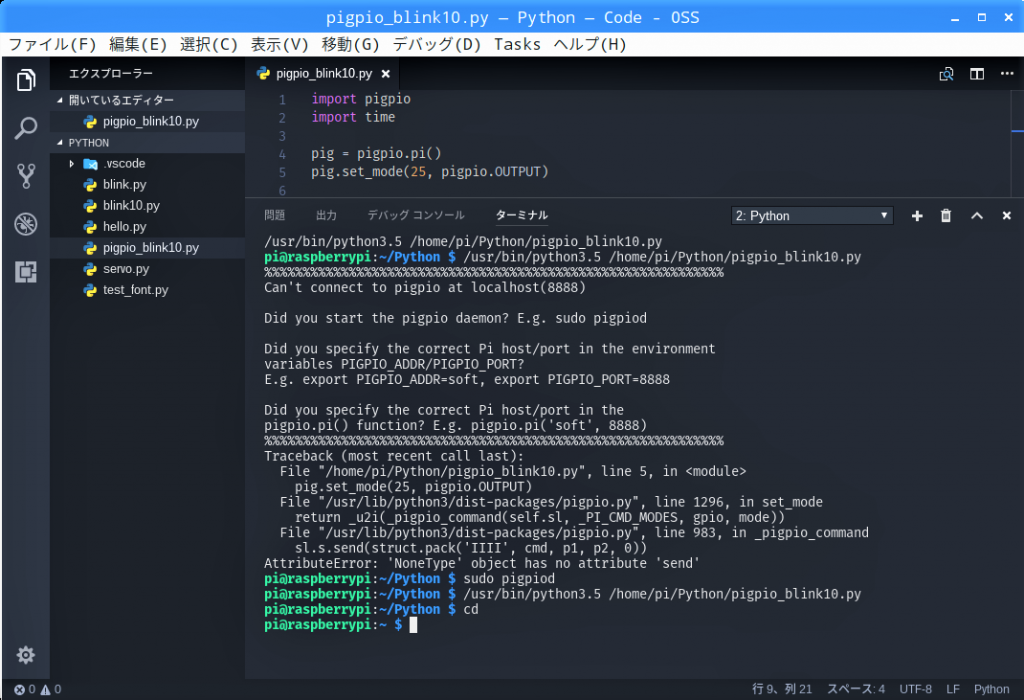Screen dimensions: 1024x700
Task: Click the Python language mode in status bar
Action: tap(991, 689)
